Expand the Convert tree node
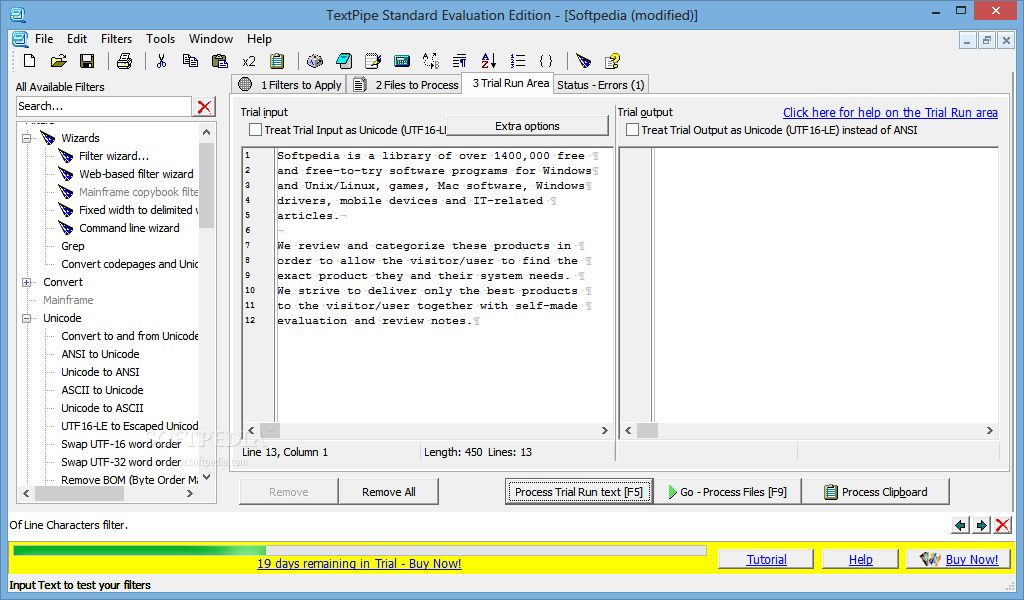The image size is (1024, 600). click(x=27, y=282)
